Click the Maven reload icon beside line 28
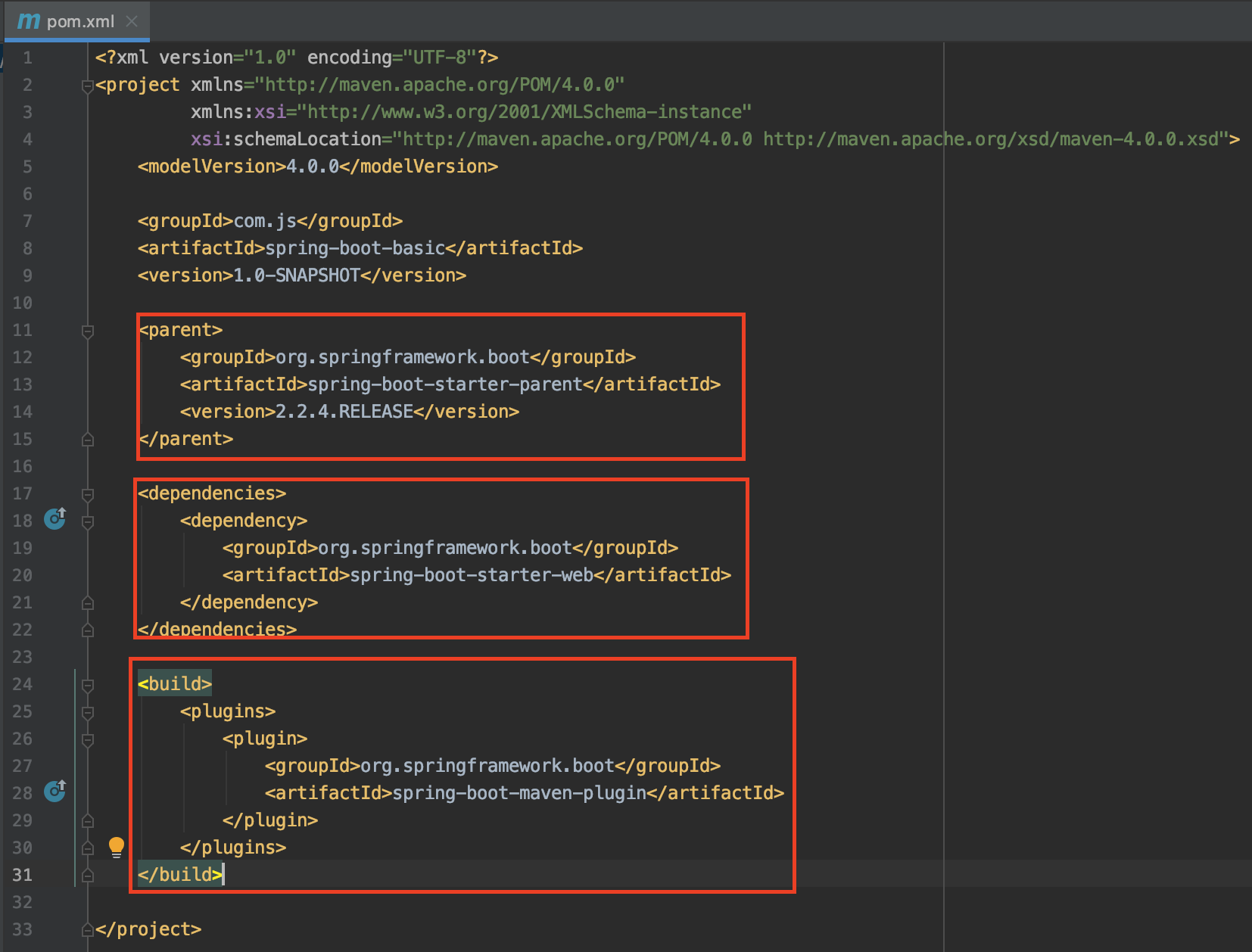1252x952 pixels. [x=53, y=792]
